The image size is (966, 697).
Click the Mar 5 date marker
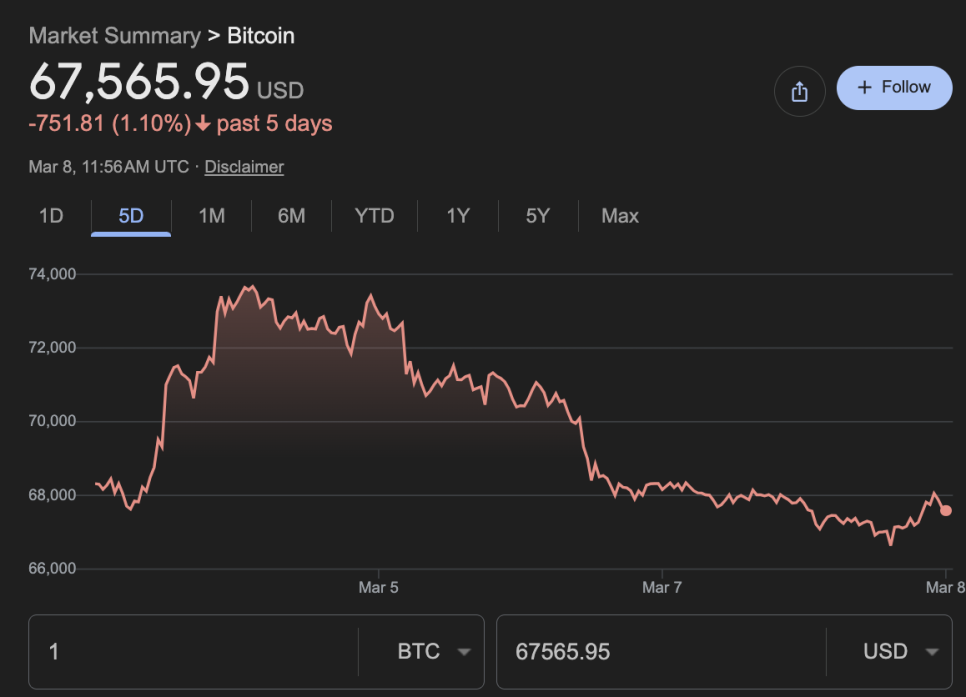tap(378, 588)
